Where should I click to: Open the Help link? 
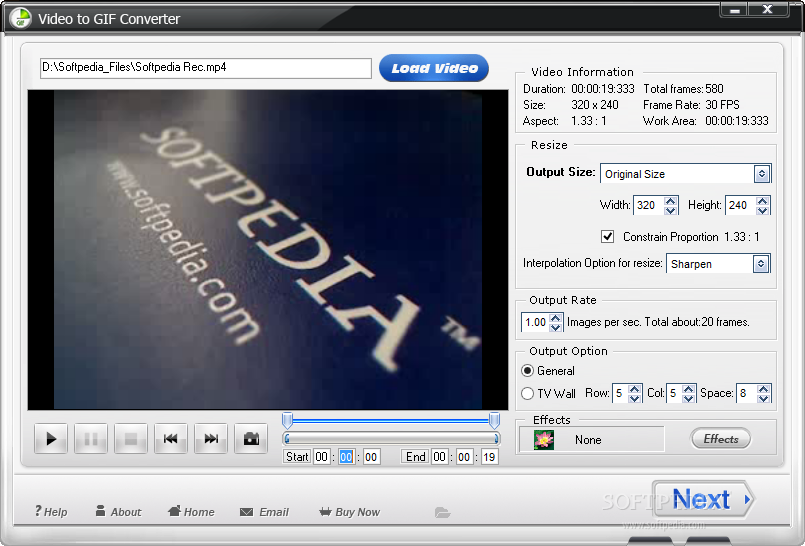point(51,512)
